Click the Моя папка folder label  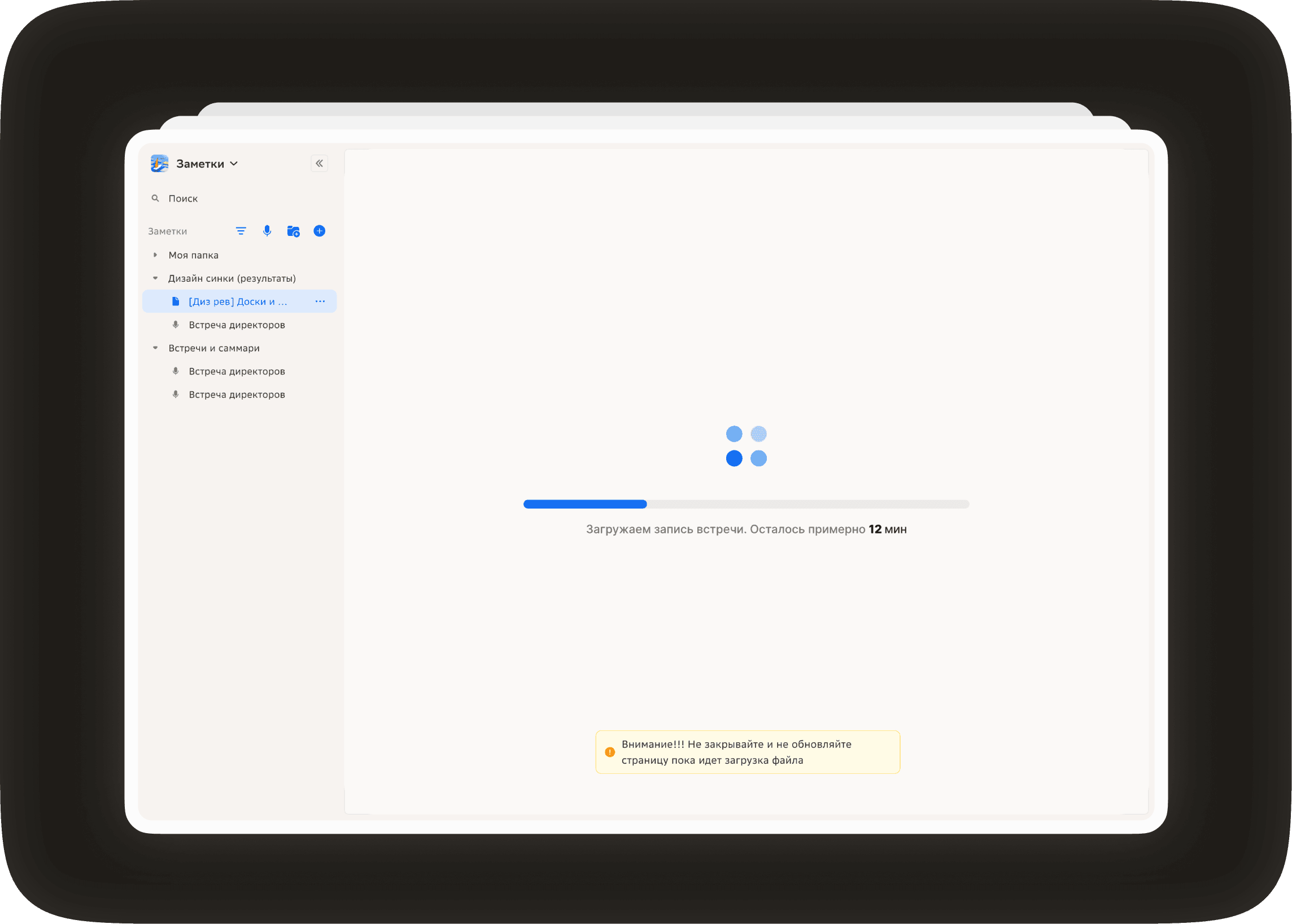194,255
